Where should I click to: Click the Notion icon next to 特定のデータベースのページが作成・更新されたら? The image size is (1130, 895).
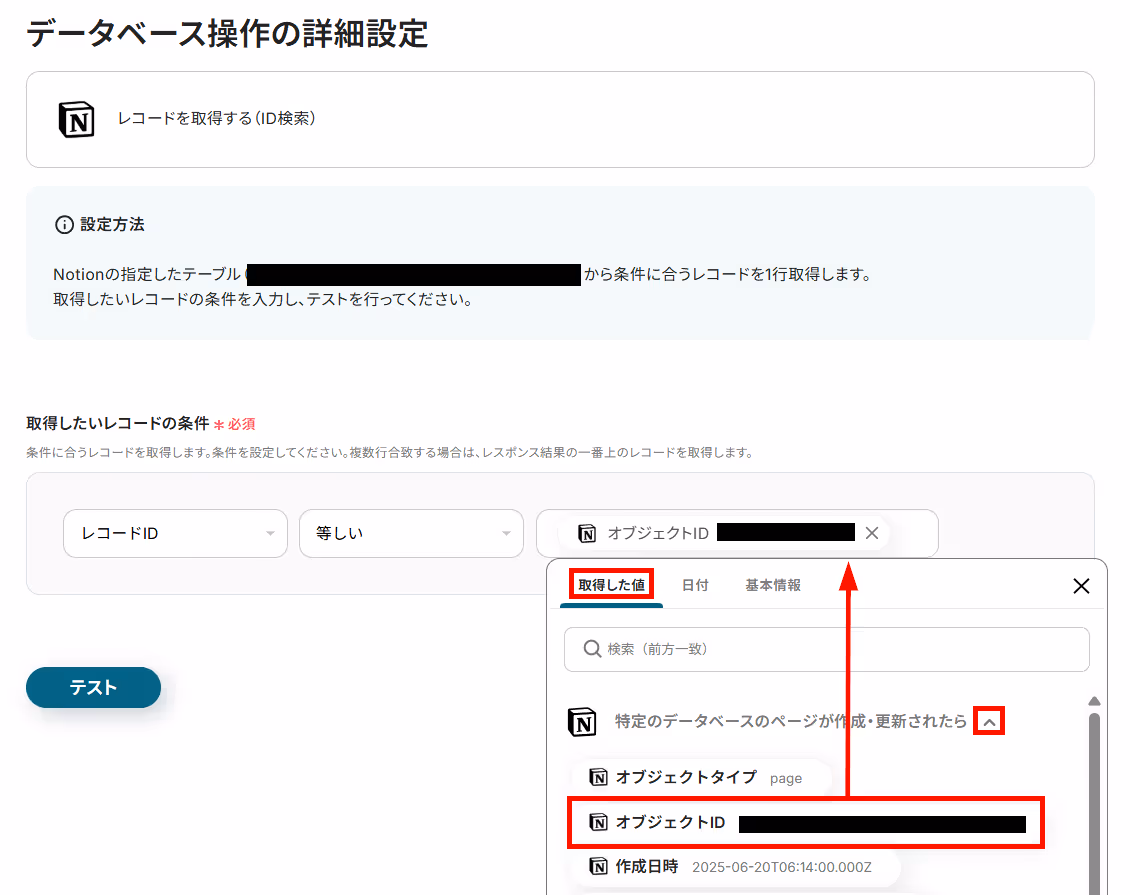(x=582, y=721)
